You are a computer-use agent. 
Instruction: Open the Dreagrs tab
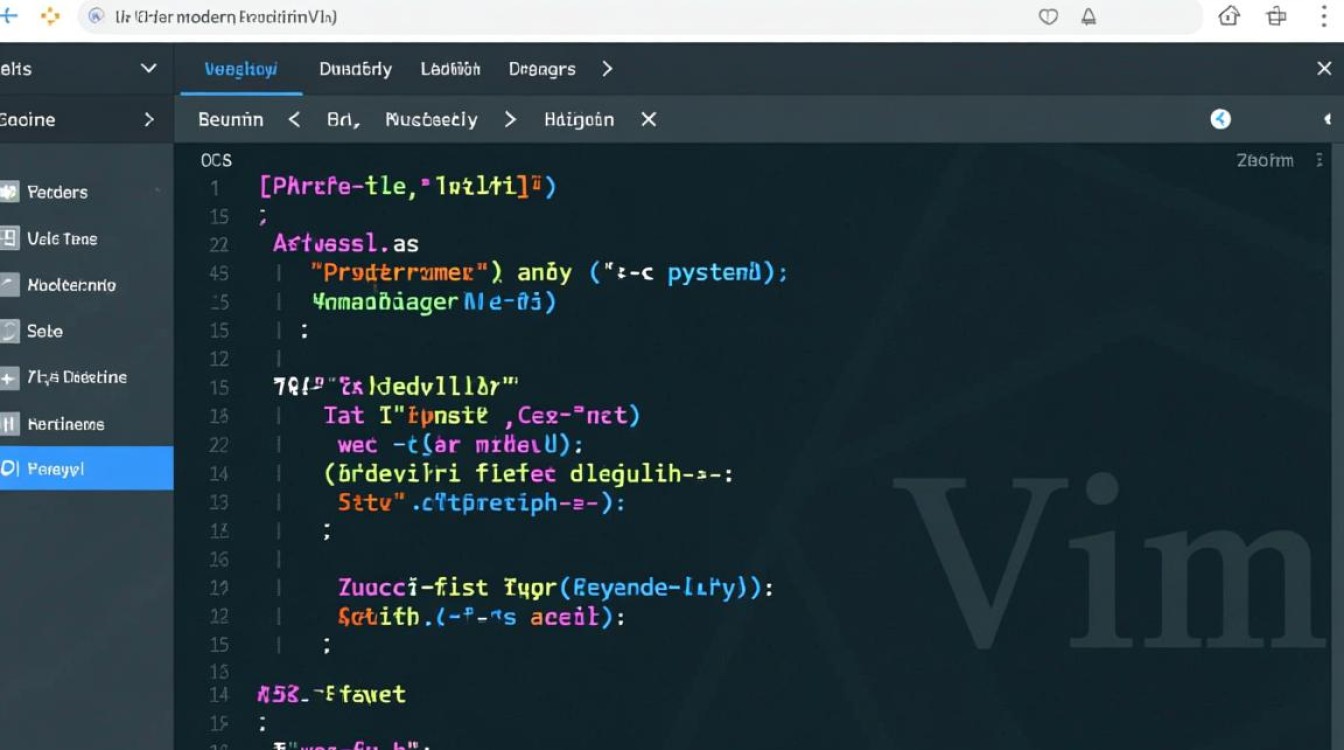541,69
